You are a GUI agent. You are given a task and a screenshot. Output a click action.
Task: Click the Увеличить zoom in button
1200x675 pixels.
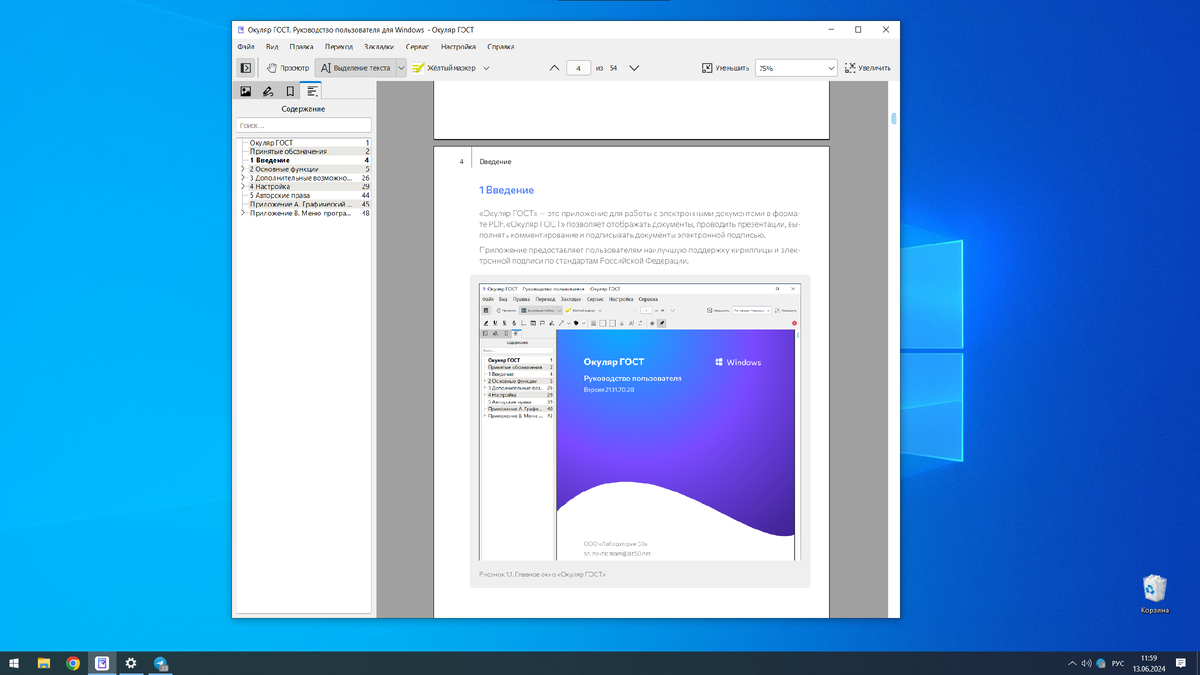867,68
